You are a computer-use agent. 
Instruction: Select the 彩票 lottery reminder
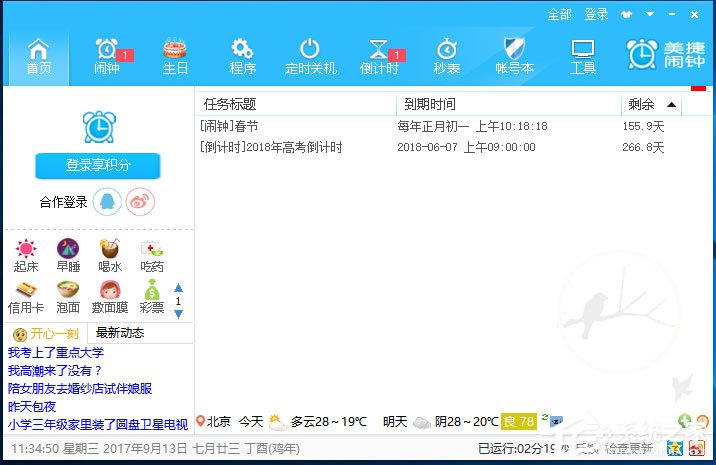[x=152, y=297]
